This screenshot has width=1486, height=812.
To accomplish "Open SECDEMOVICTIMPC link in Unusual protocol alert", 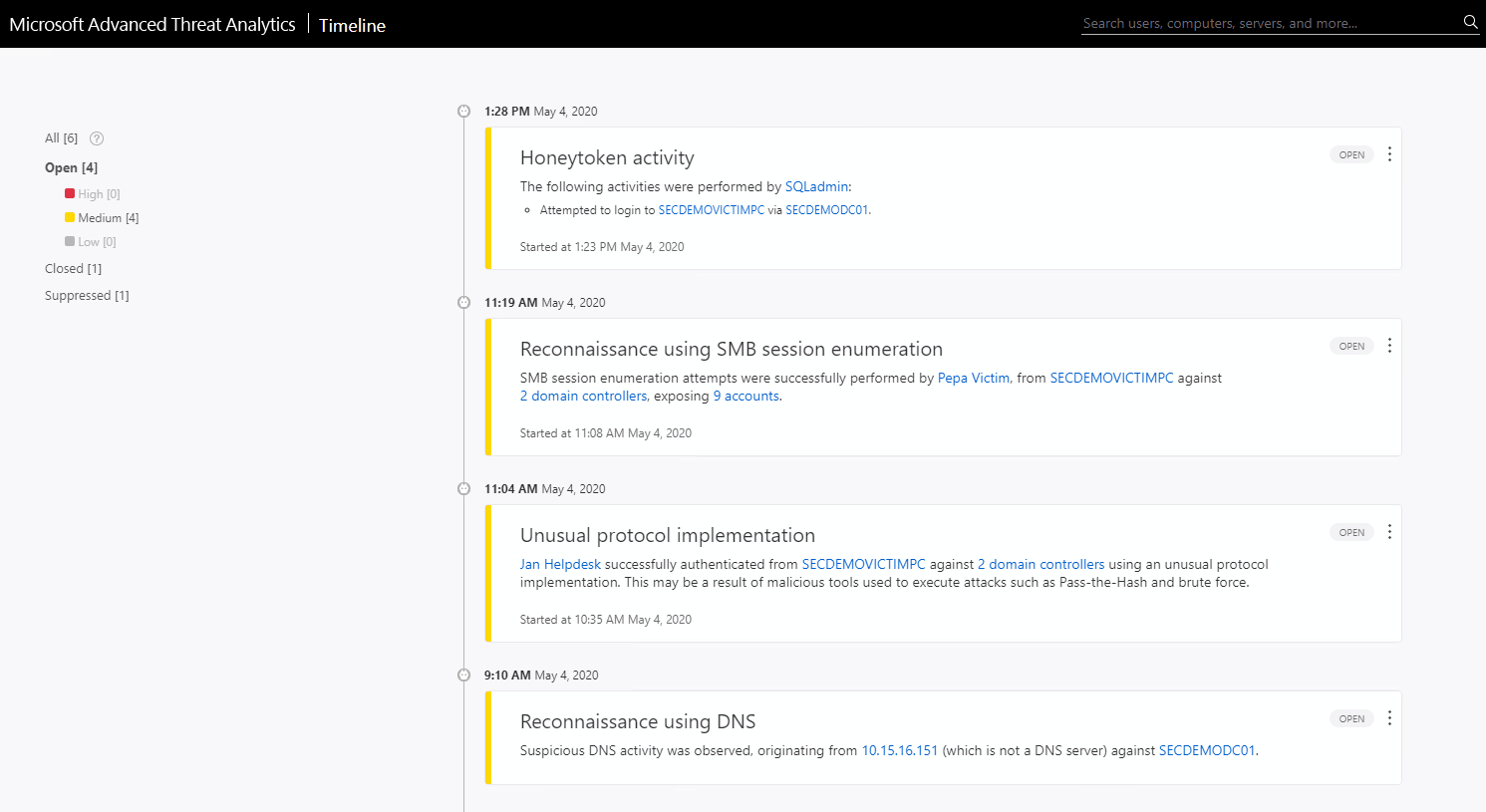I will pos(863,564).
